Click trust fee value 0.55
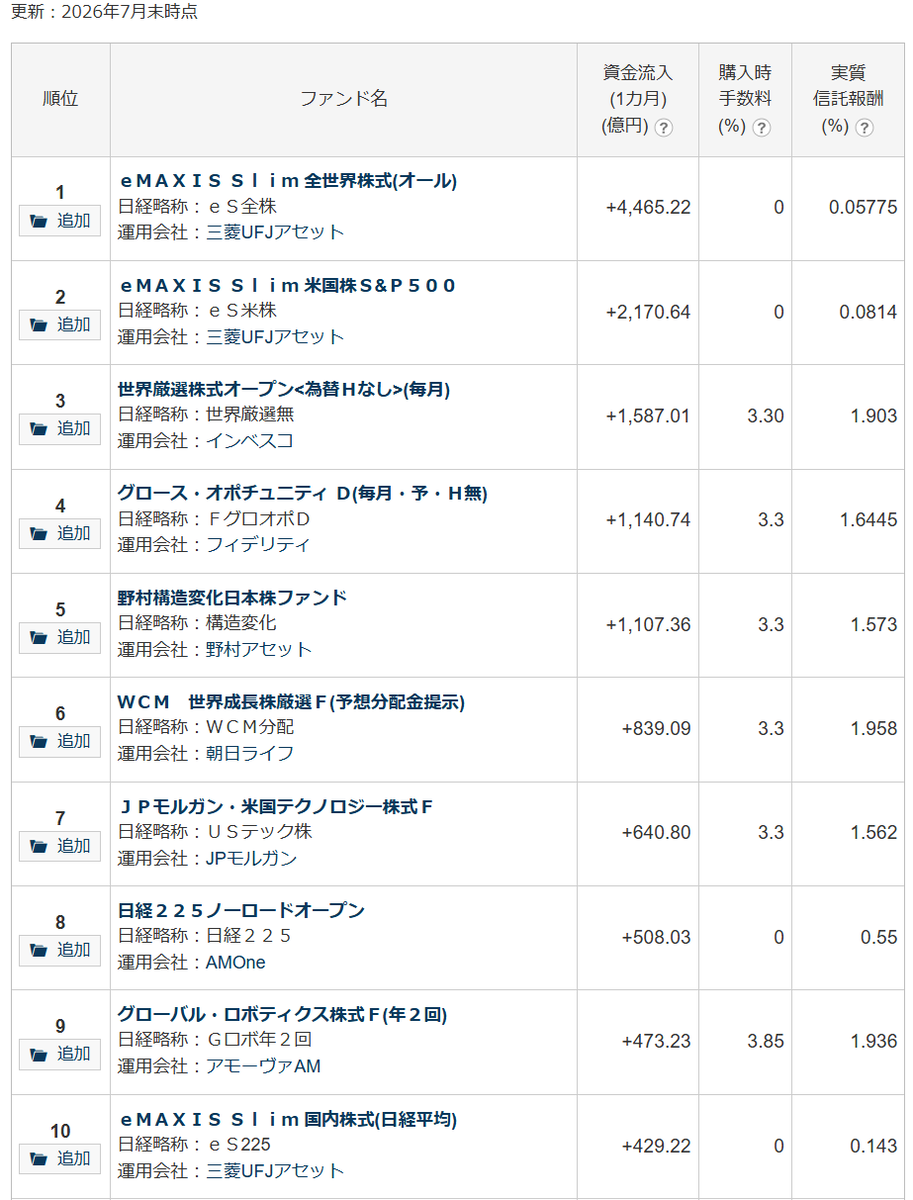 pos(879,937)
